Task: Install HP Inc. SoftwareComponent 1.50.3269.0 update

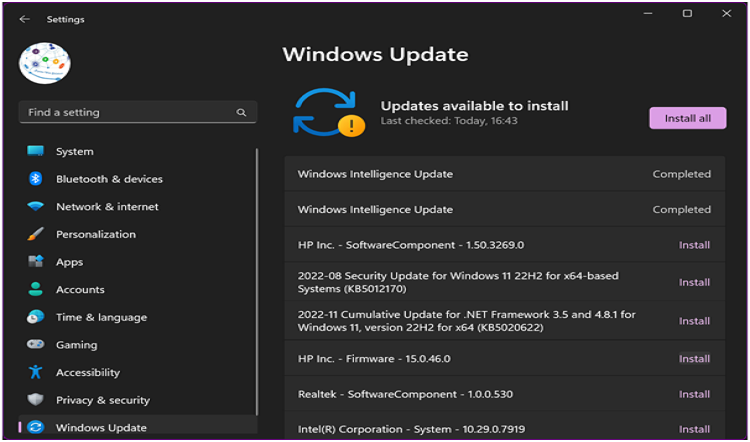Action: 694,245
